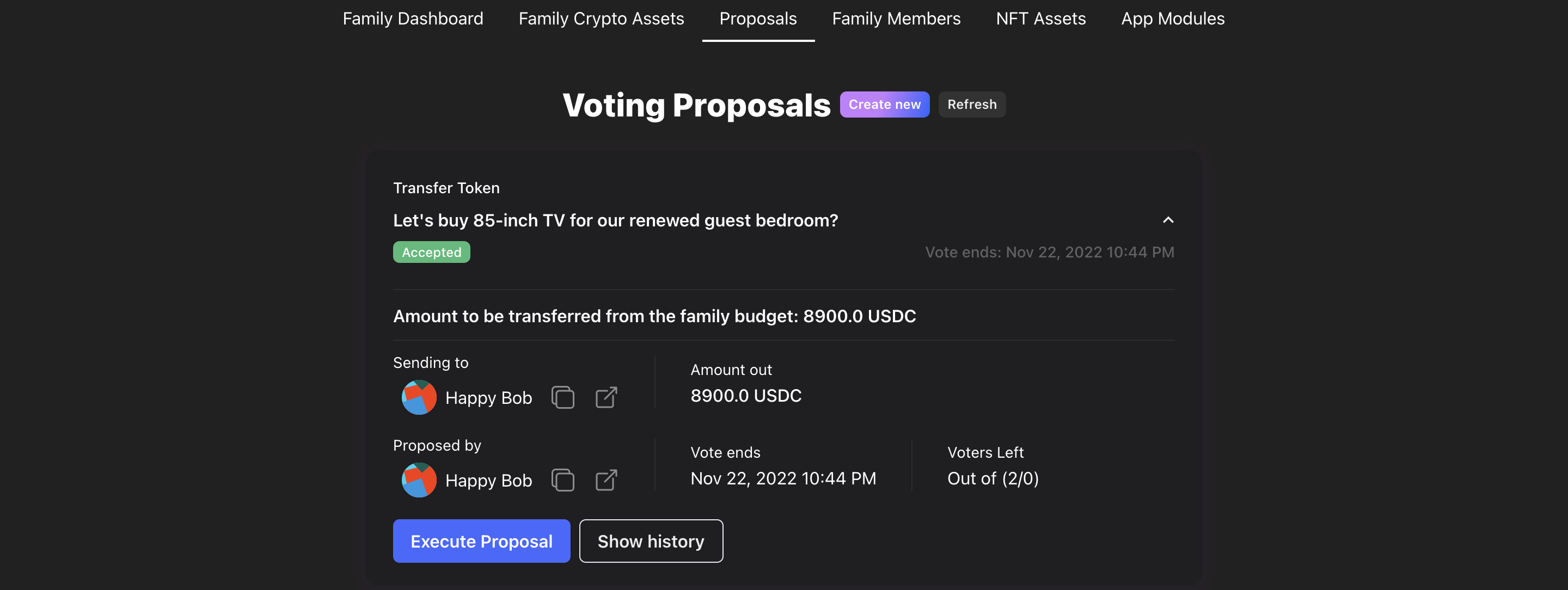This screenshot has height=590, width=1568.
Task: Go to Family Members tab
Action: point(896,19)
